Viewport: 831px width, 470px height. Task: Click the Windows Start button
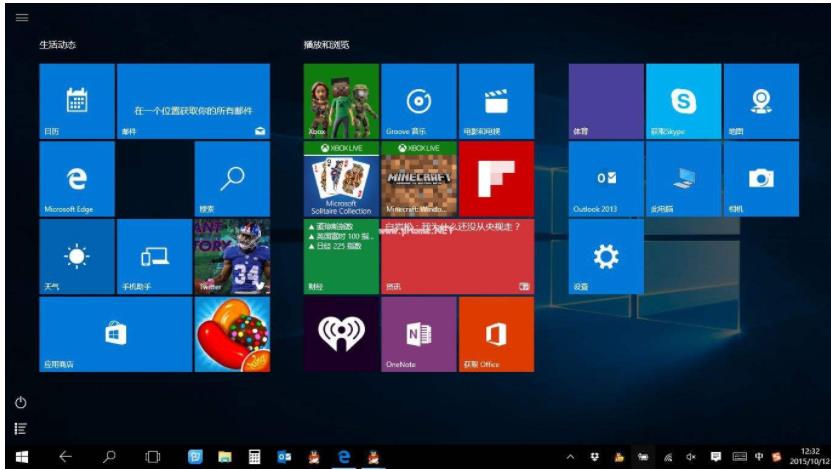point(22,457)
